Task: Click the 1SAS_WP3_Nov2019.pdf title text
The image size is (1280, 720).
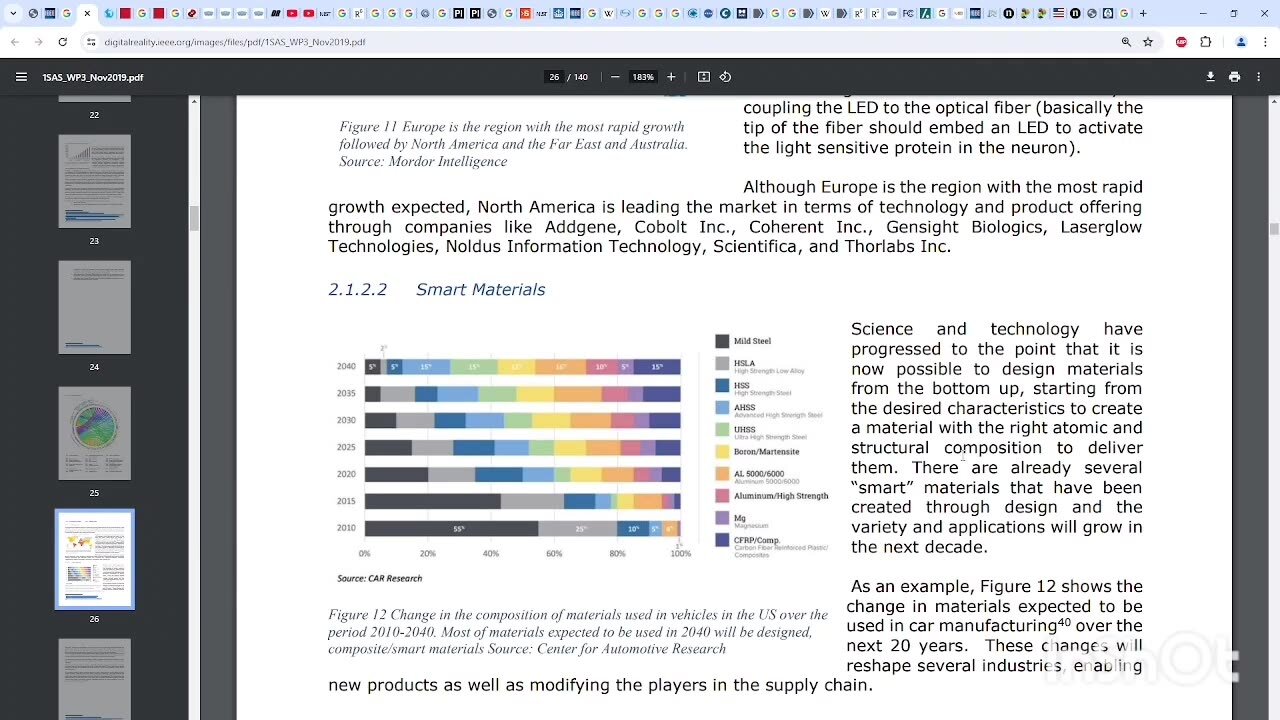Action: pyautogui.click(x=93, y=77)
